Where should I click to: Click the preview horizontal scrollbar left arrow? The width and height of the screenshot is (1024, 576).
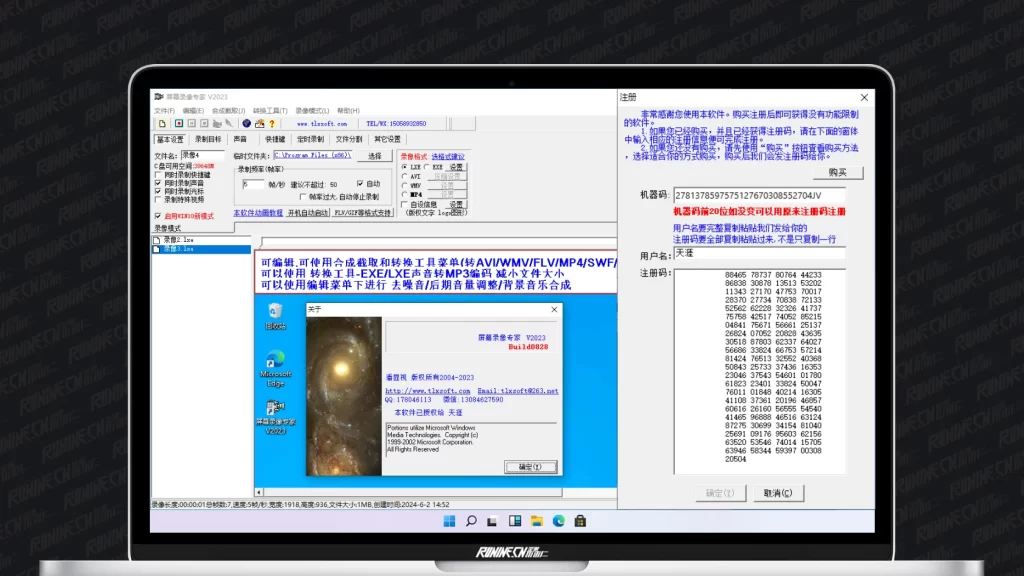[261, 492]
